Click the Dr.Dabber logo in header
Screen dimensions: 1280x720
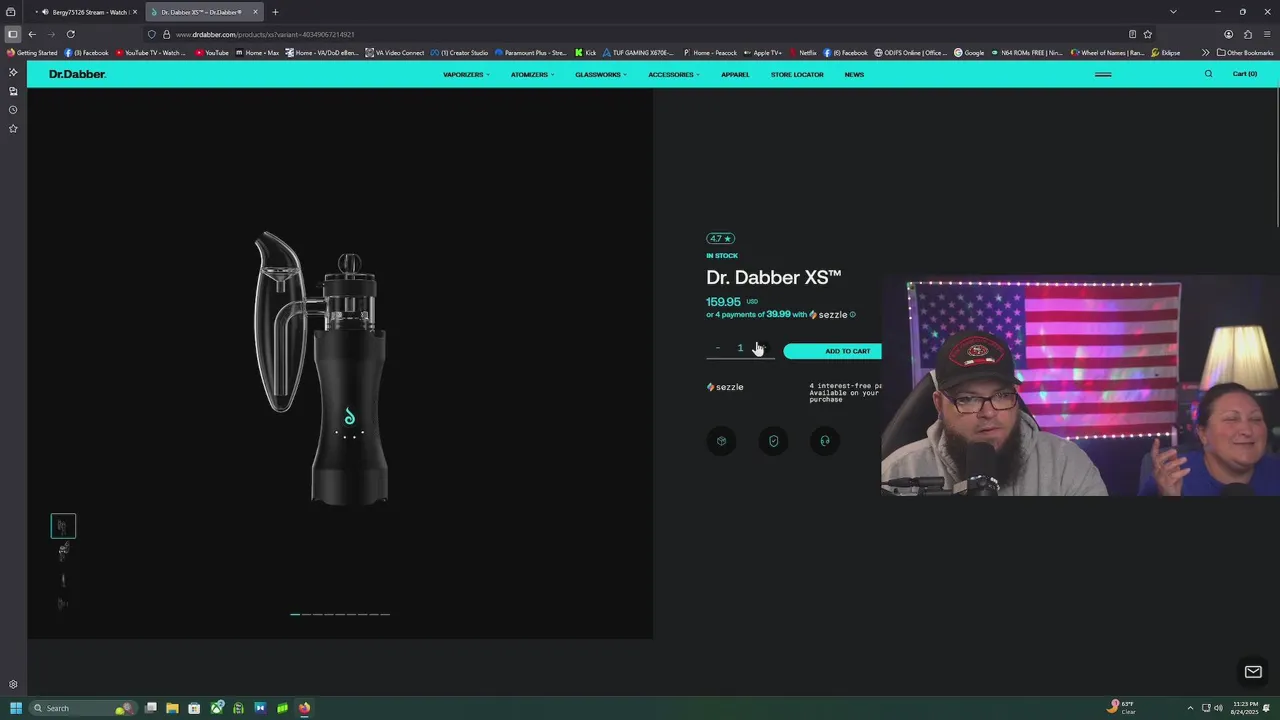pos(77,74)
